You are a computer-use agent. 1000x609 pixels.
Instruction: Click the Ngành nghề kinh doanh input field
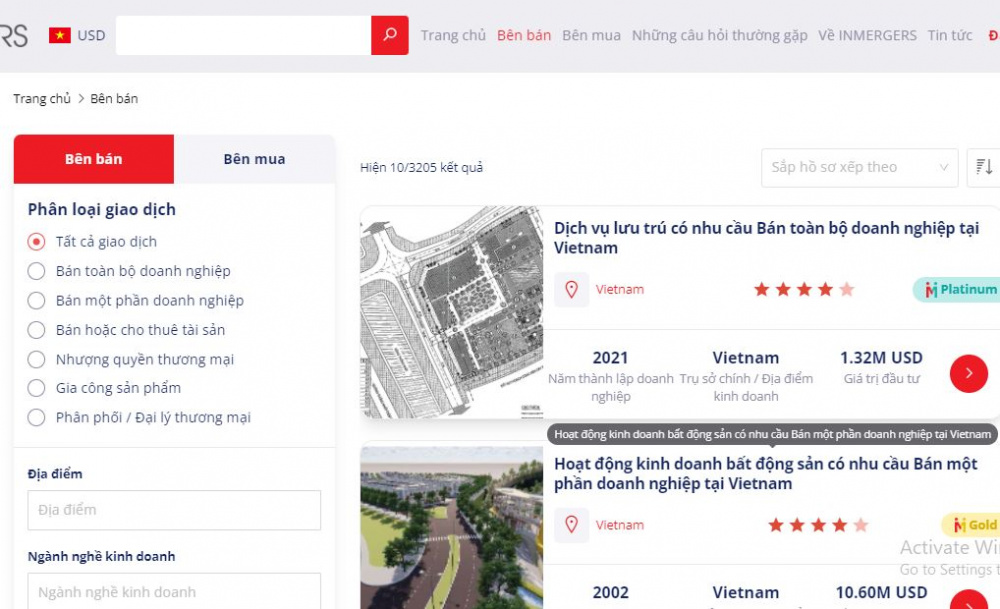pos(174,591)
